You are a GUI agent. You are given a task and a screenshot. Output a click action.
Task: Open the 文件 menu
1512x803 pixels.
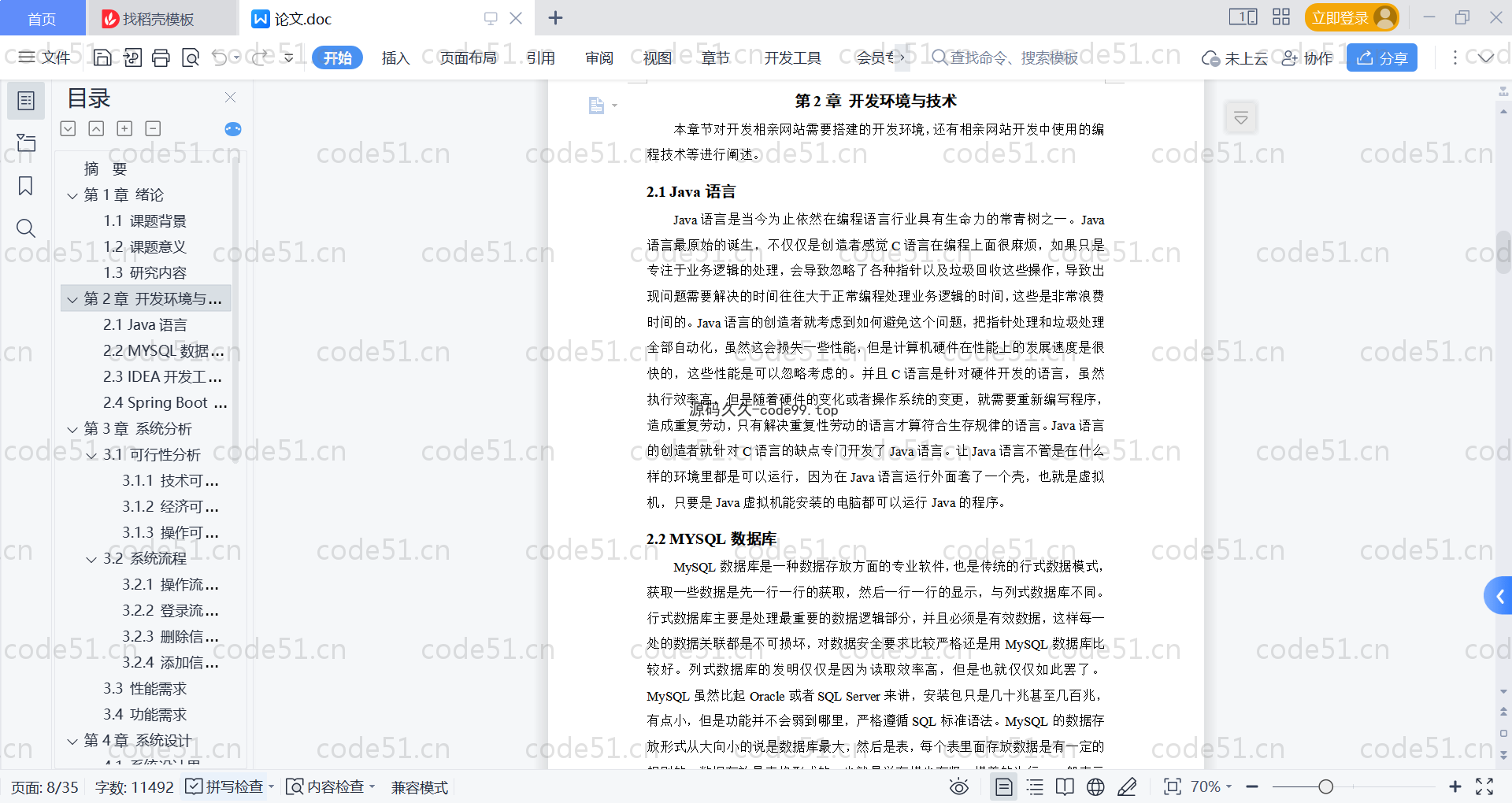(45, 57)
